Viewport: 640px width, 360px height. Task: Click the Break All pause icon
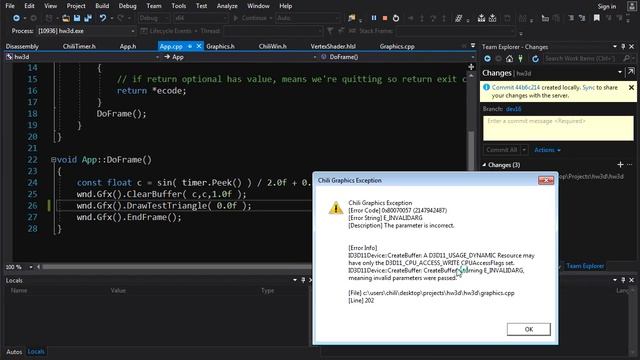[x=374, y=18]
